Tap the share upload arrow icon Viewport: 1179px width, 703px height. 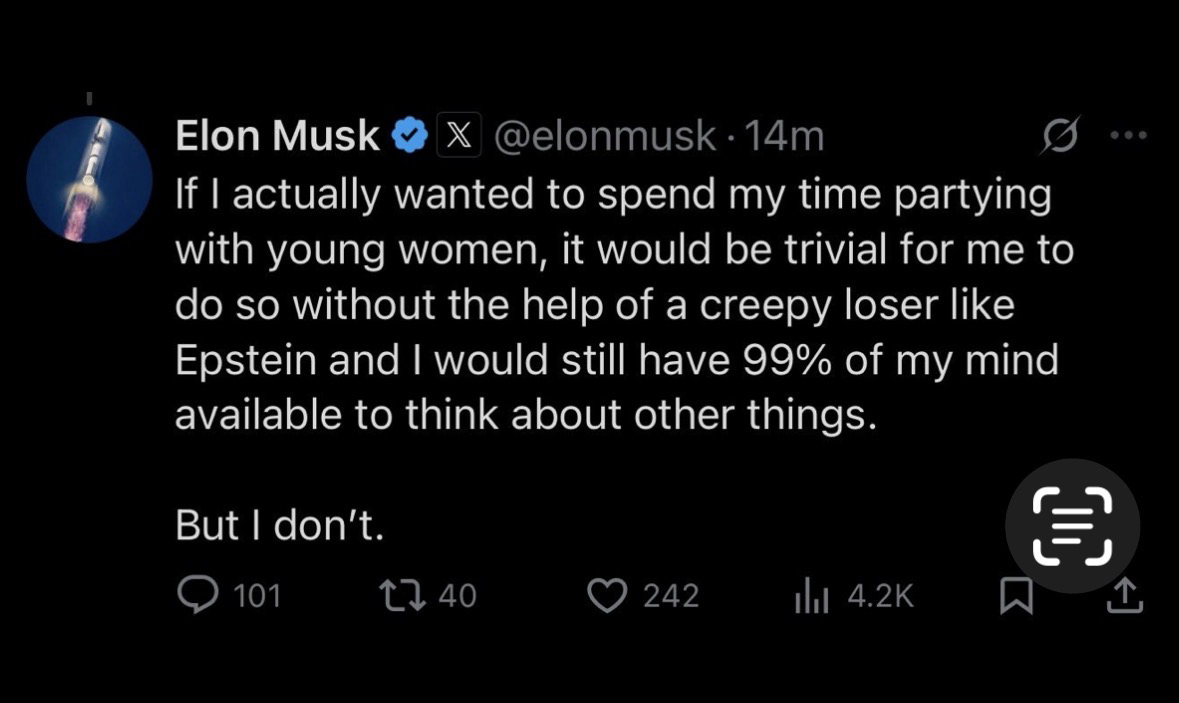[1124, 596]
